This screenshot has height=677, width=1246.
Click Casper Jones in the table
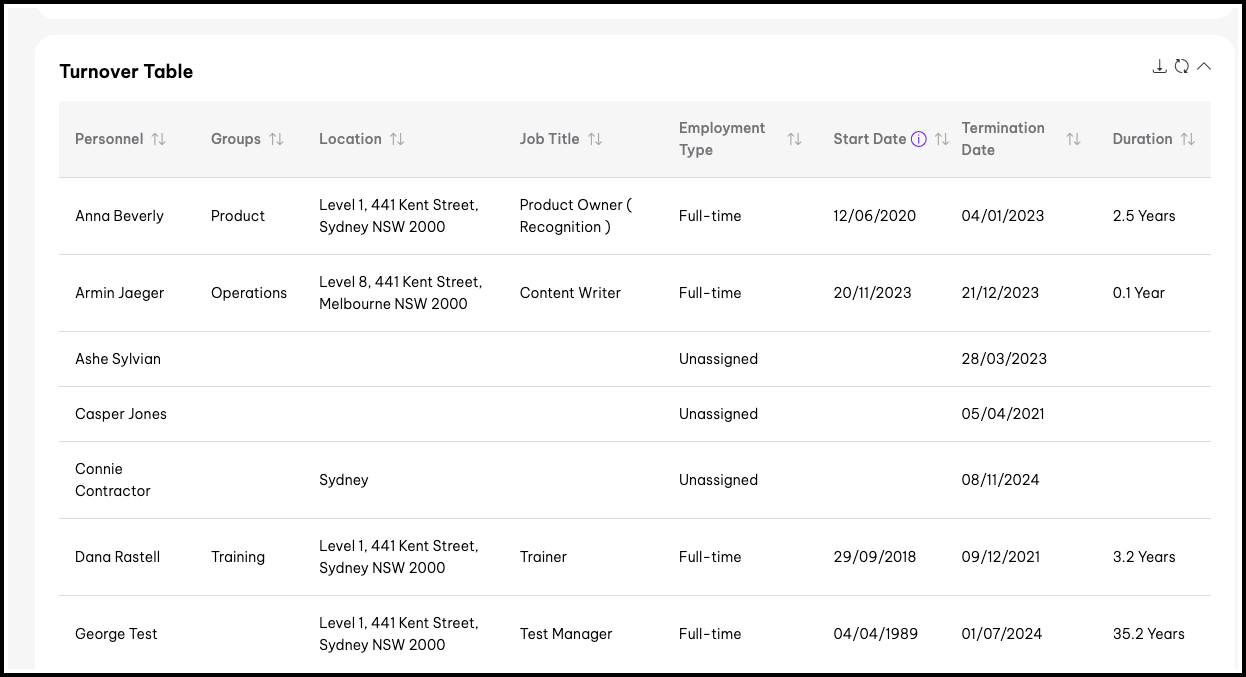[121, 414]
